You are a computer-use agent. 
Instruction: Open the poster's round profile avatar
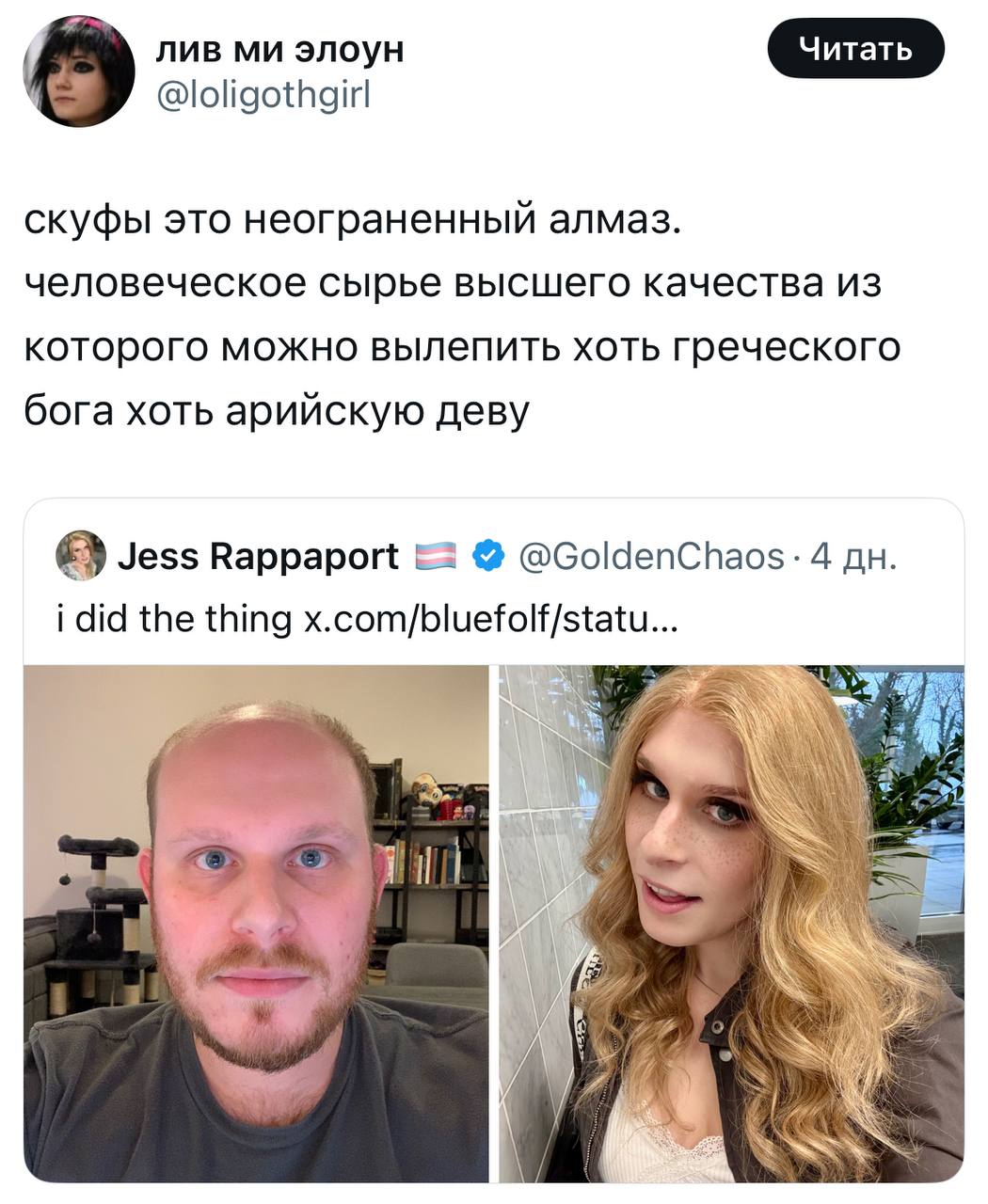[79, 71]
